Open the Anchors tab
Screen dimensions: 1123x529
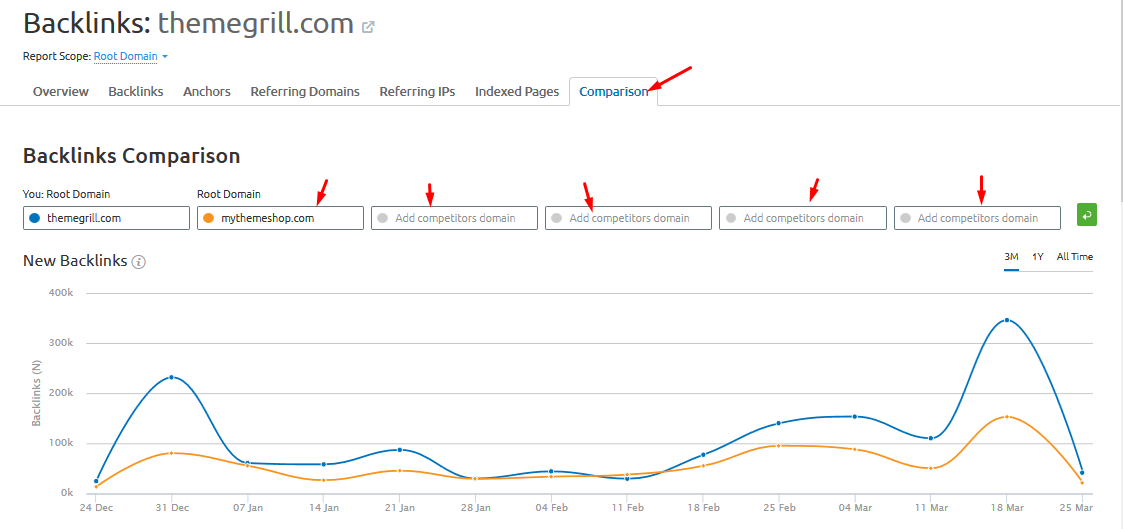207,92
